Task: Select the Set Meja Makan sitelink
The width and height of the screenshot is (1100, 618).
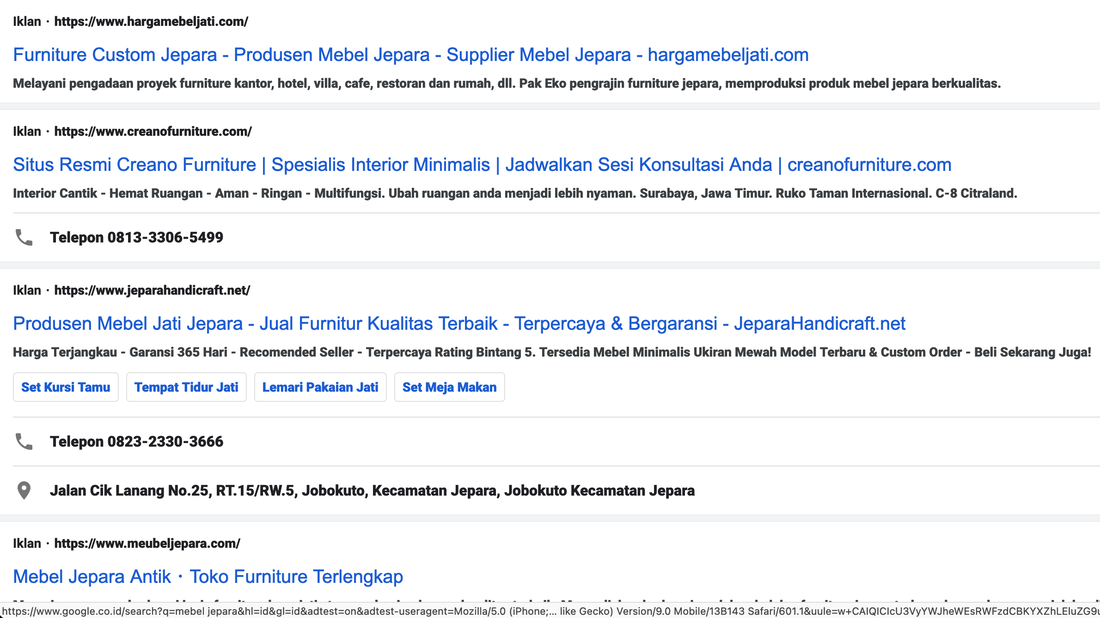Action: point(449,387)
